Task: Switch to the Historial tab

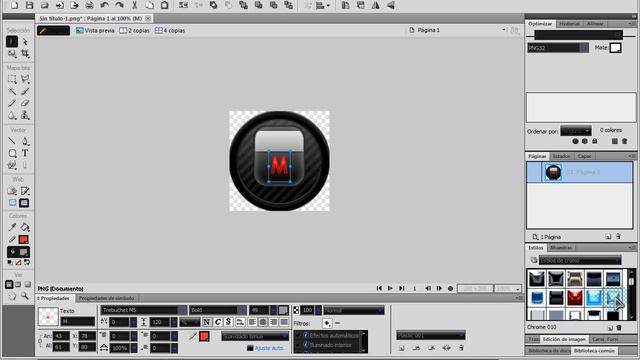Action: tap(569, 24)
